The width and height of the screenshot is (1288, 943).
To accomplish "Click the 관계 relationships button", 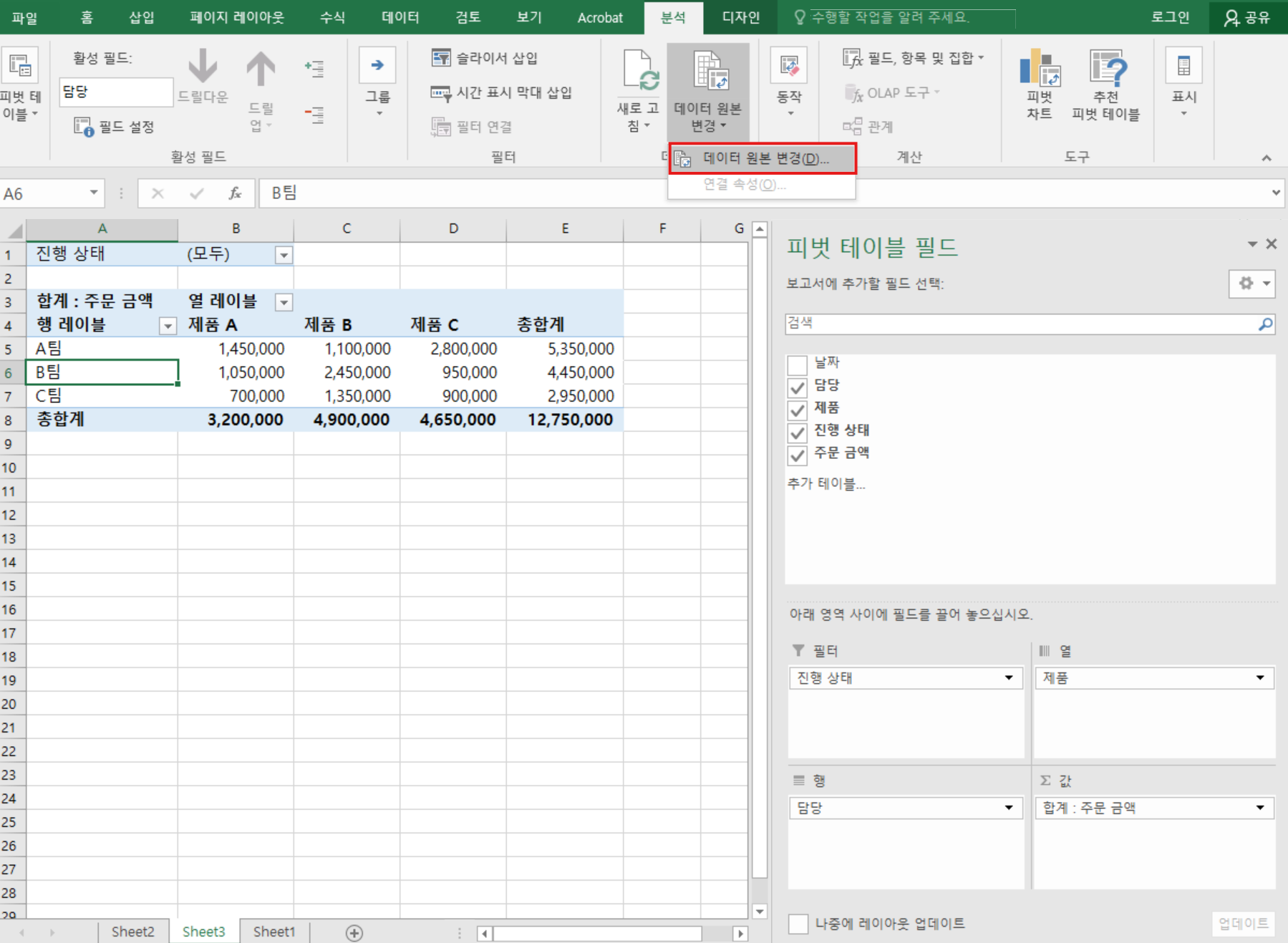I will [x=868, y=127].
